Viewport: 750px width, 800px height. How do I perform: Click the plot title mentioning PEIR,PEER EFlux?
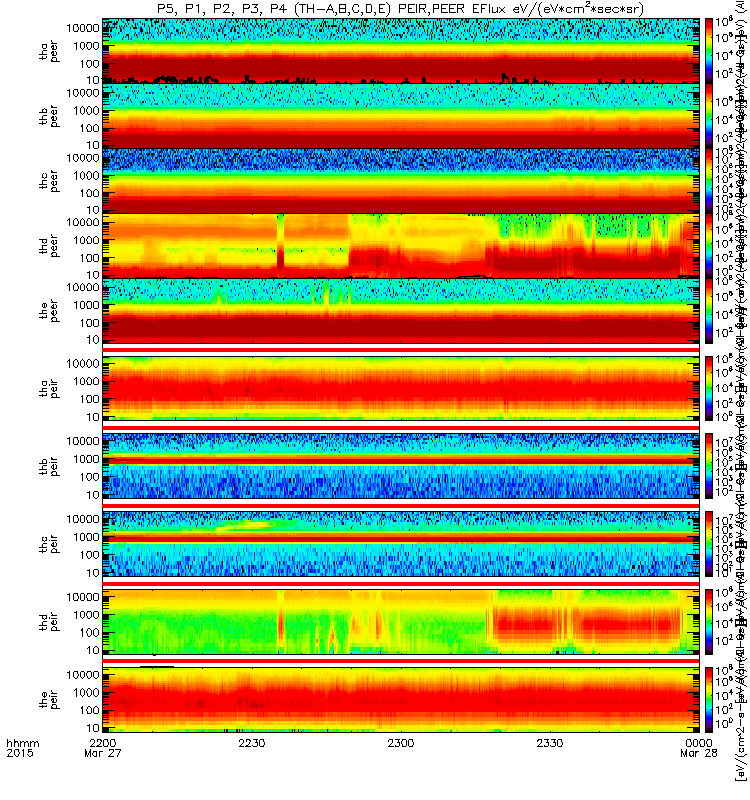click(401, 9)
